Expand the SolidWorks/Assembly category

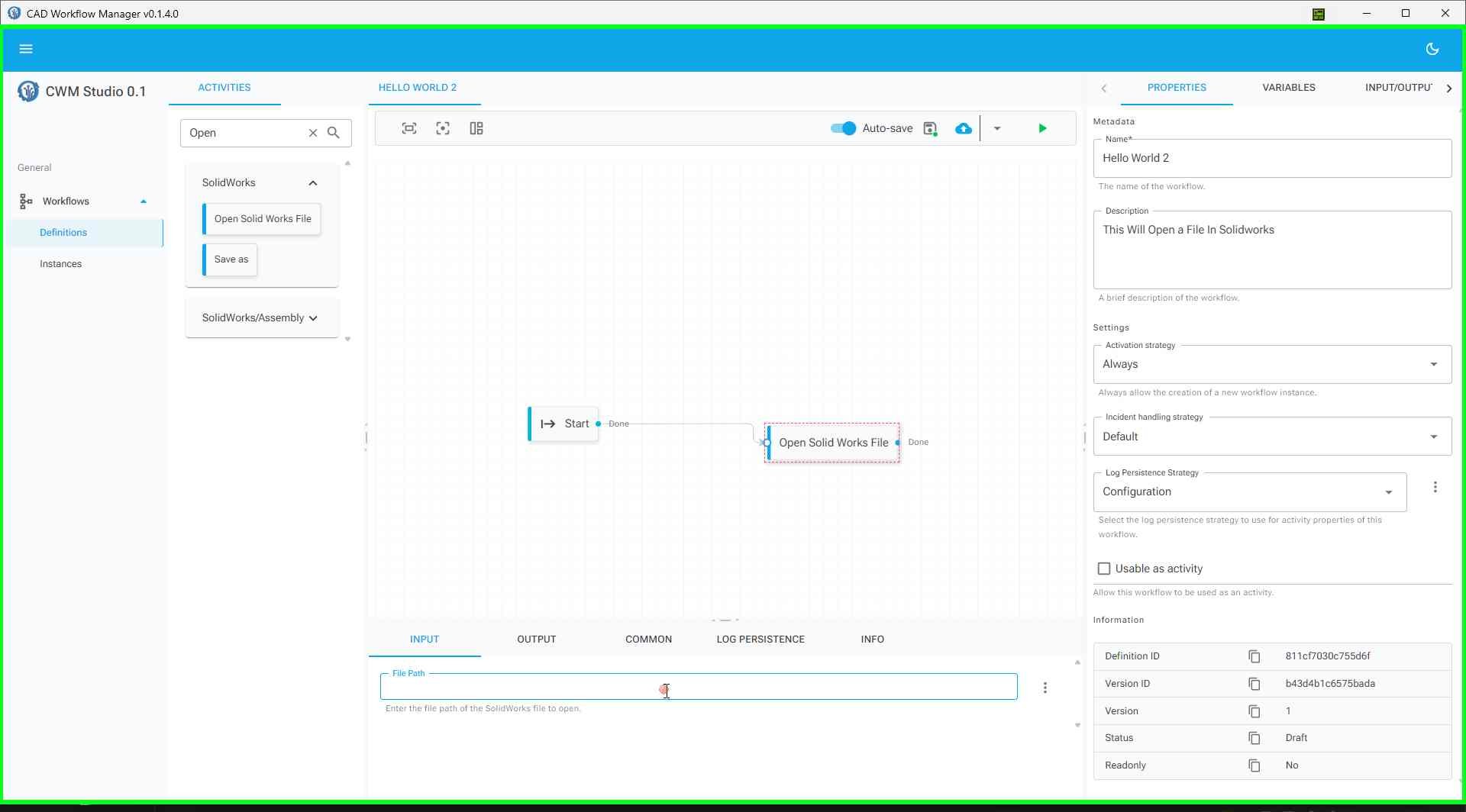261,318
